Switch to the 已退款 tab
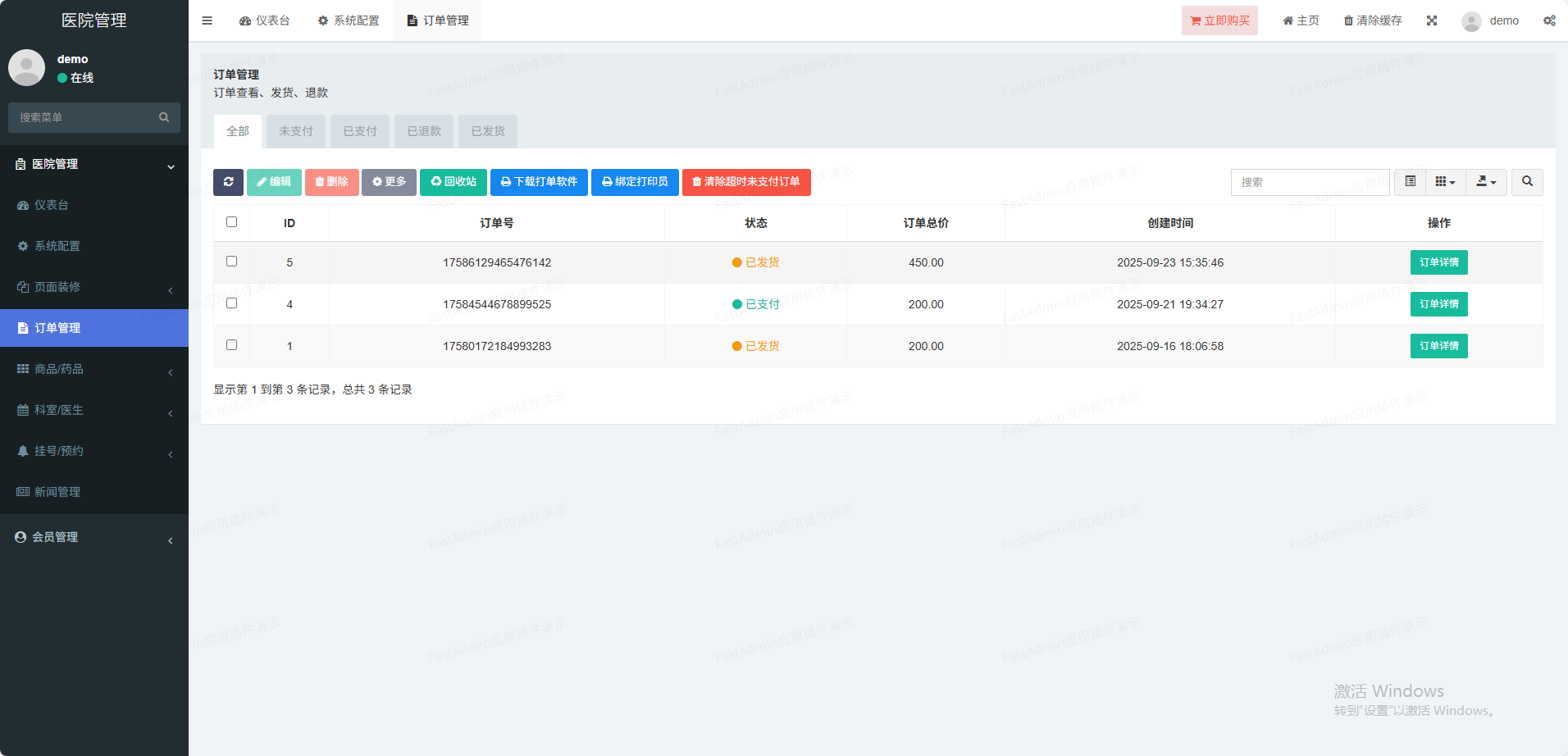The image size is (1568, 756). [424, 131]
